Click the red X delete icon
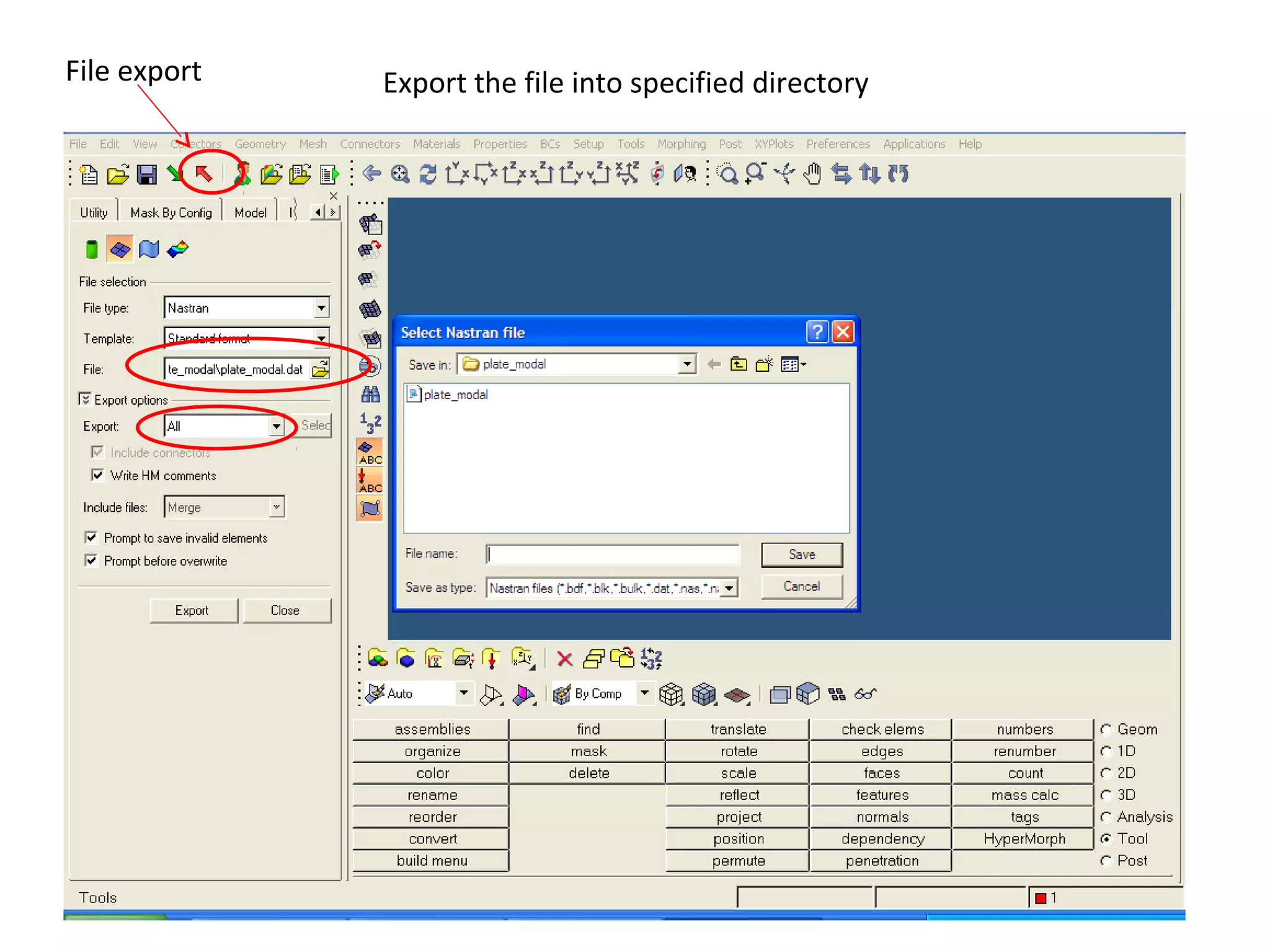Viewport: 1270px width, 952px height. [x=564, y=658]
